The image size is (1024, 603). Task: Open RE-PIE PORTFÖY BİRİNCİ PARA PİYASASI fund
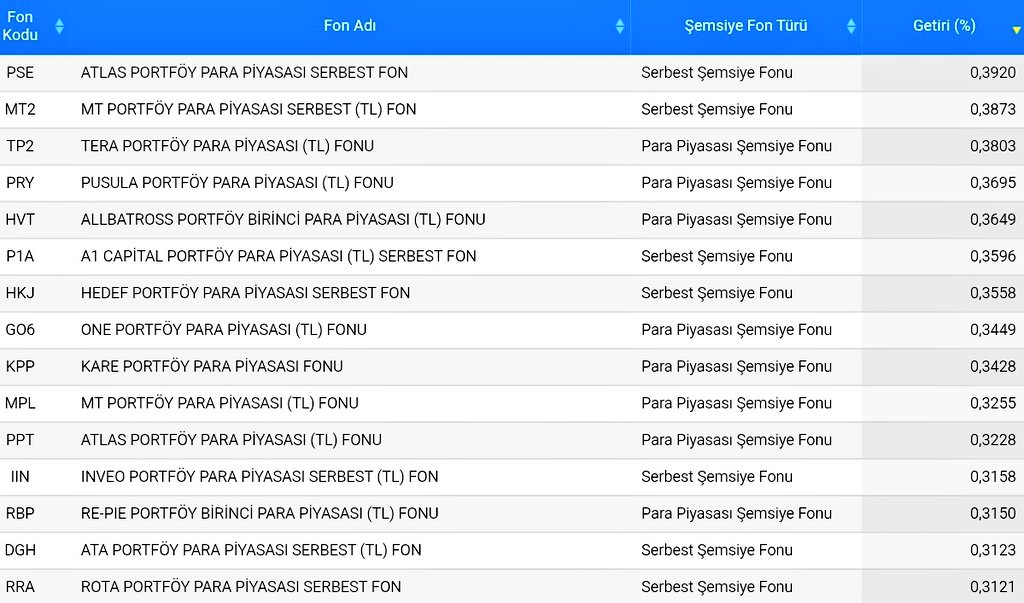[259, 513]
